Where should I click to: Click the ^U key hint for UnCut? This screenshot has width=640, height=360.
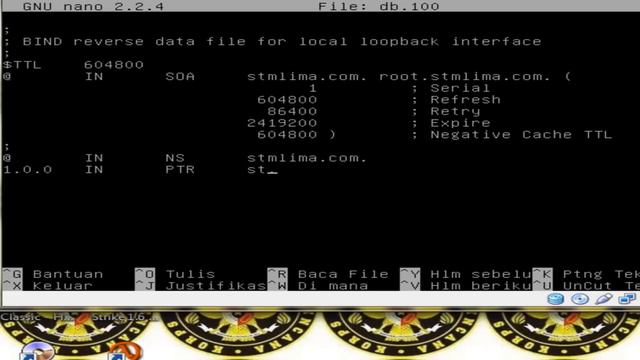[542, 285]
